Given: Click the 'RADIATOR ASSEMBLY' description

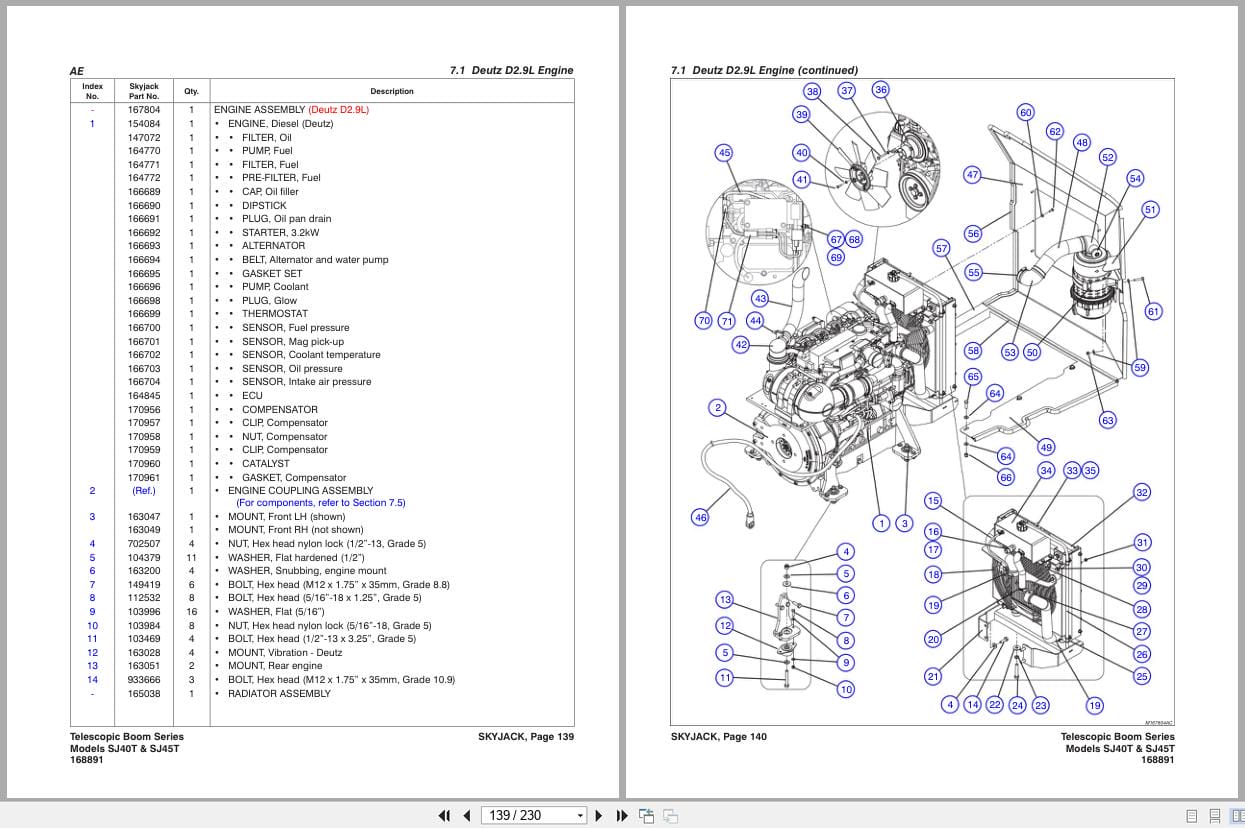Looking at the screenshot, I should [x=279, y=694].
